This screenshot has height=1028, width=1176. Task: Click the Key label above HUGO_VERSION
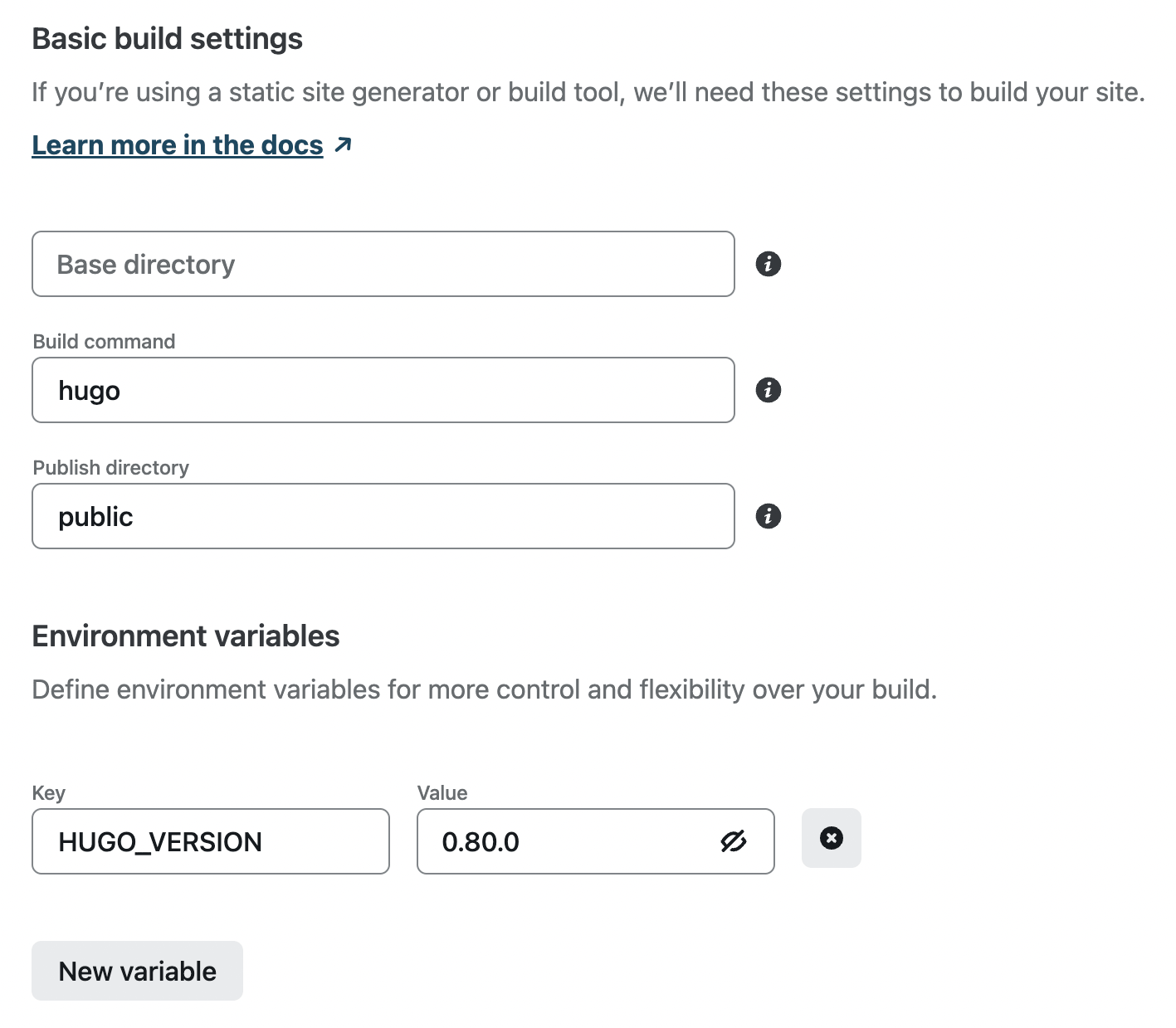click(48, 793)
